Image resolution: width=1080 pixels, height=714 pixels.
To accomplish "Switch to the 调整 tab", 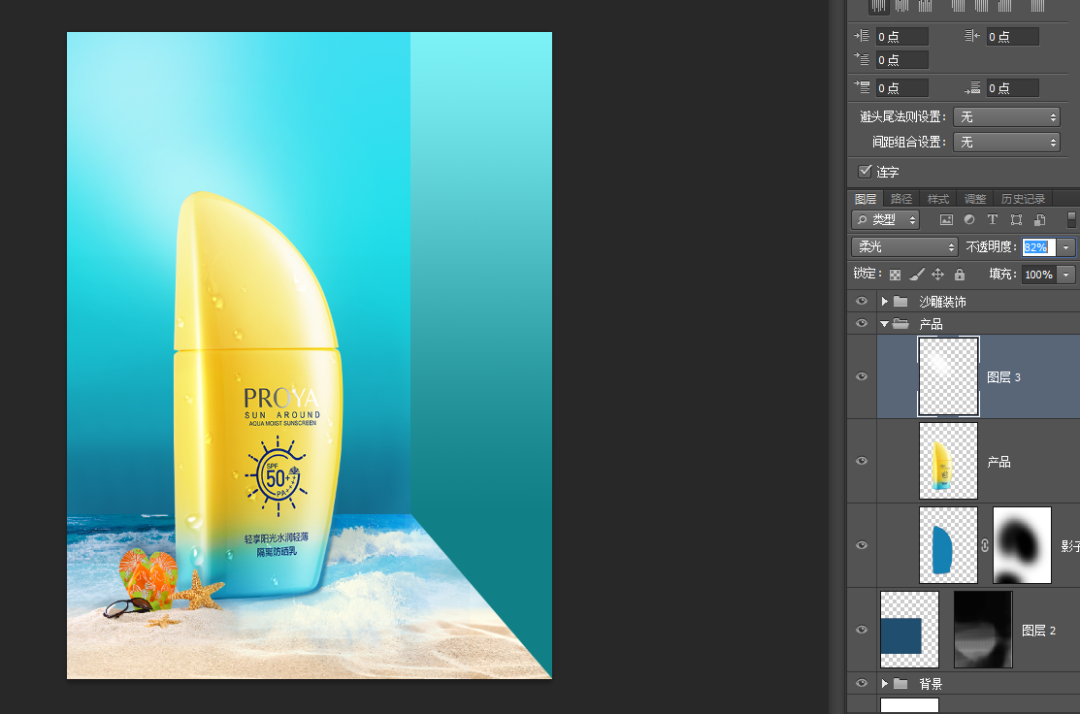I will pyautogui.click(x=975, y=199).
